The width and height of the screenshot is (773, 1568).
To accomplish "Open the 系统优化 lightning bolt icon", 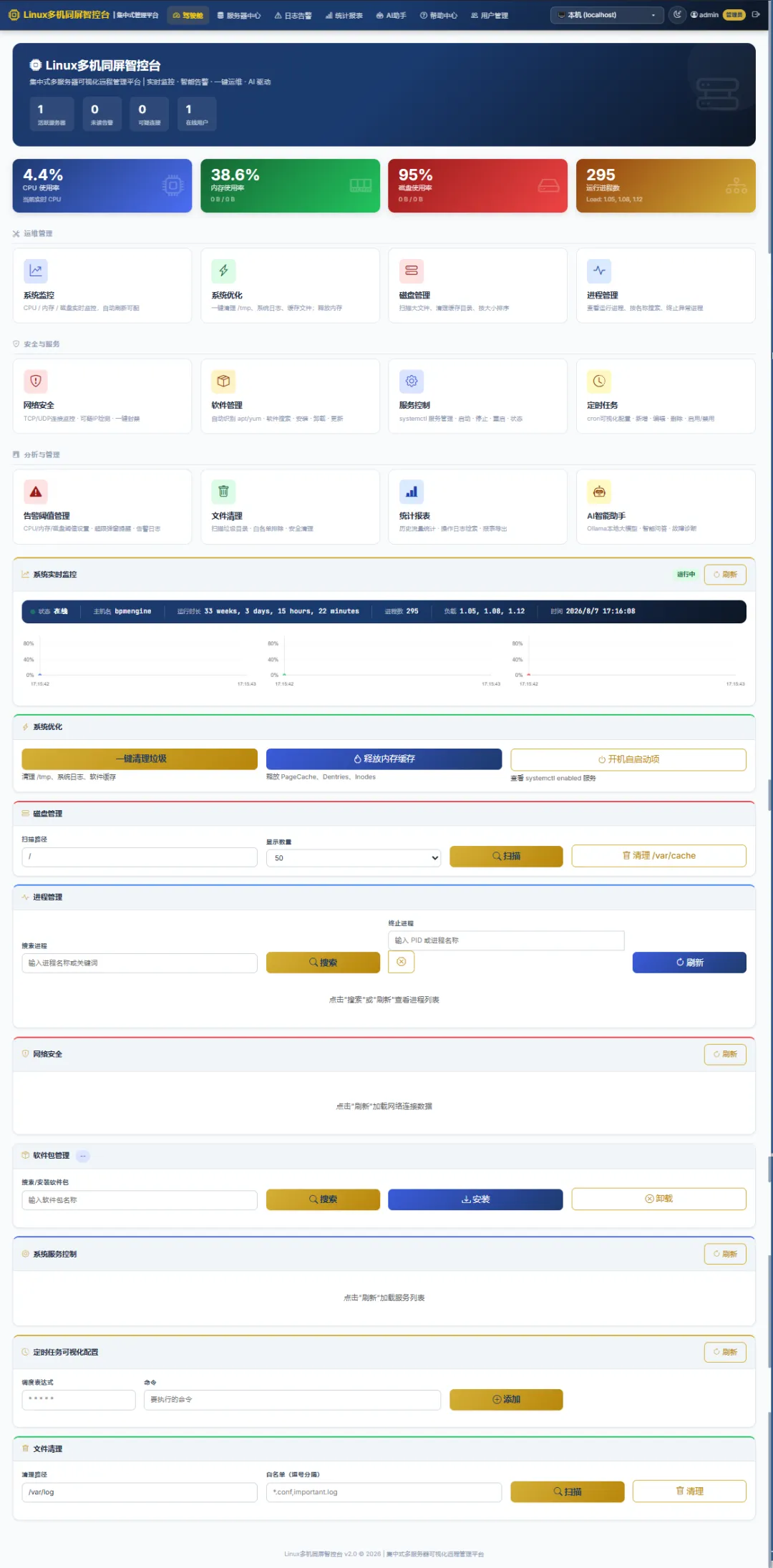I will [223, 271].
